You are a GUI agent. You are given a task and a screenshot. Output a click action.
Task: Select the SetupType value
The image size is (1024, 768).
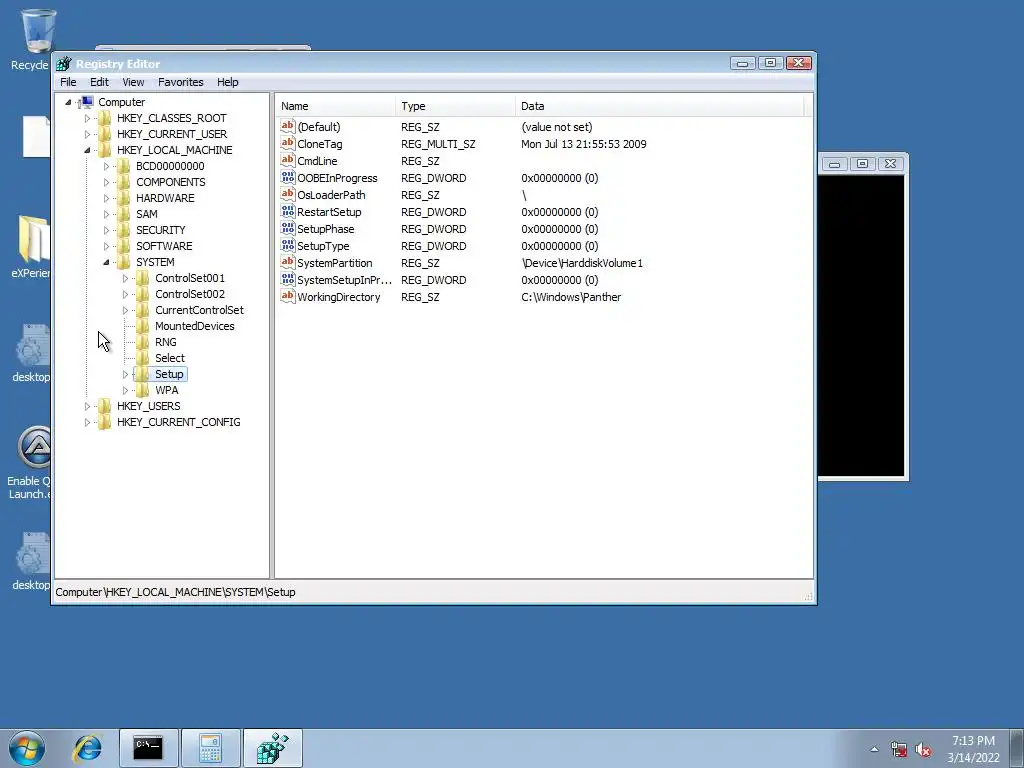coord(323,246)
